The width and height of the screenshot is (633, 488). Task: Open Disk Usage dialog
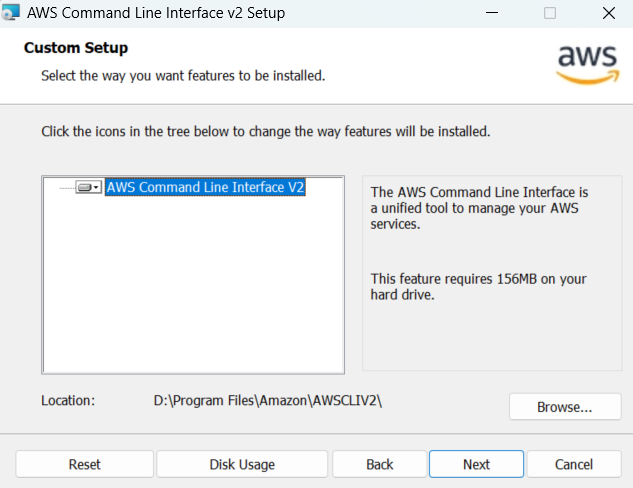pyautogui.click(x=242, y=464)
